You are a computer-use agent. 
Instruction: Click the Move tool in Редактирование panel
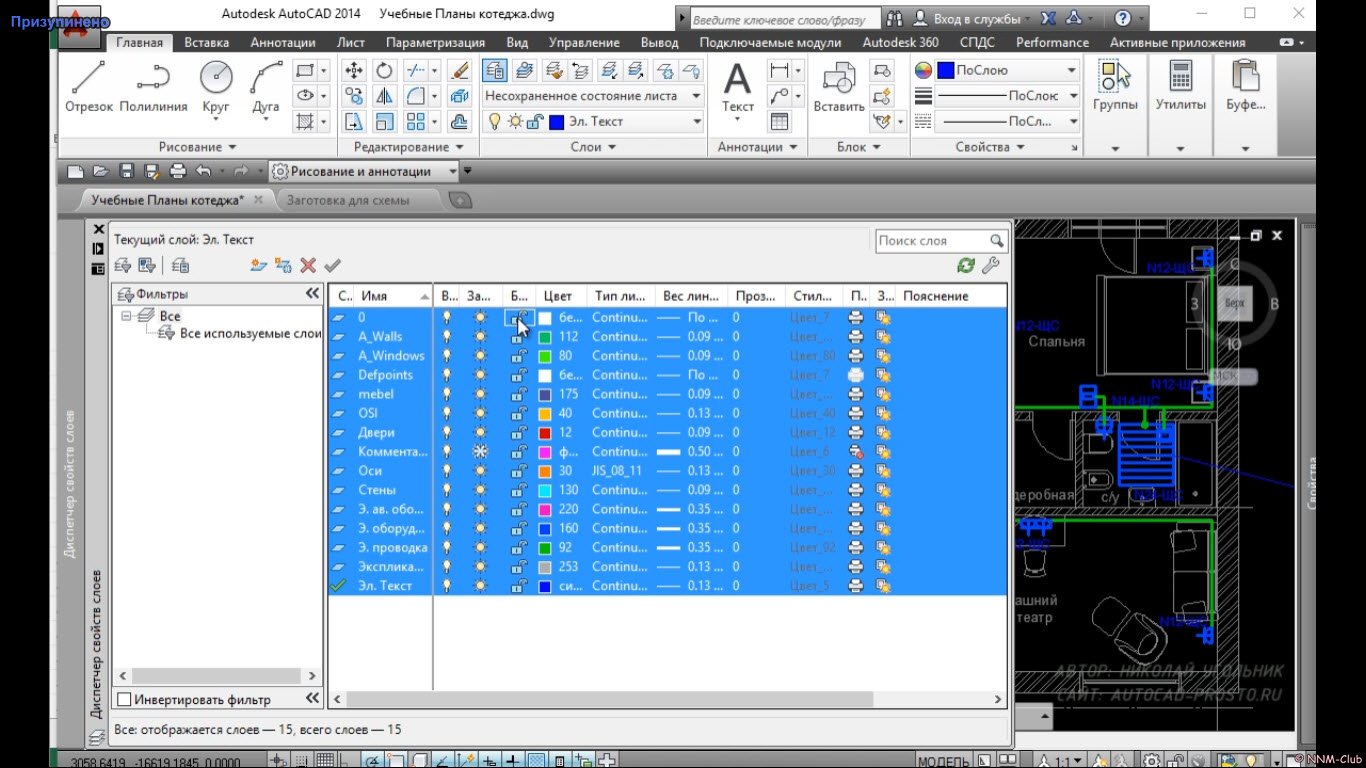(354, 70)
